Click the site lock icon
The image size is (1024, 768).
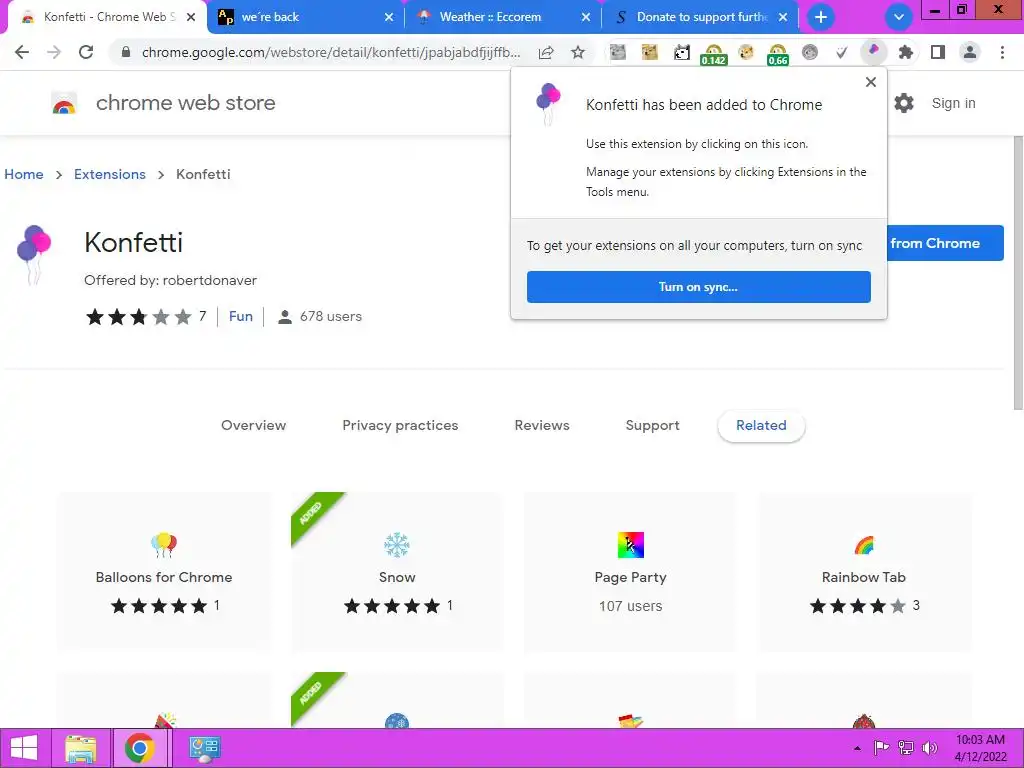point(125,52)
